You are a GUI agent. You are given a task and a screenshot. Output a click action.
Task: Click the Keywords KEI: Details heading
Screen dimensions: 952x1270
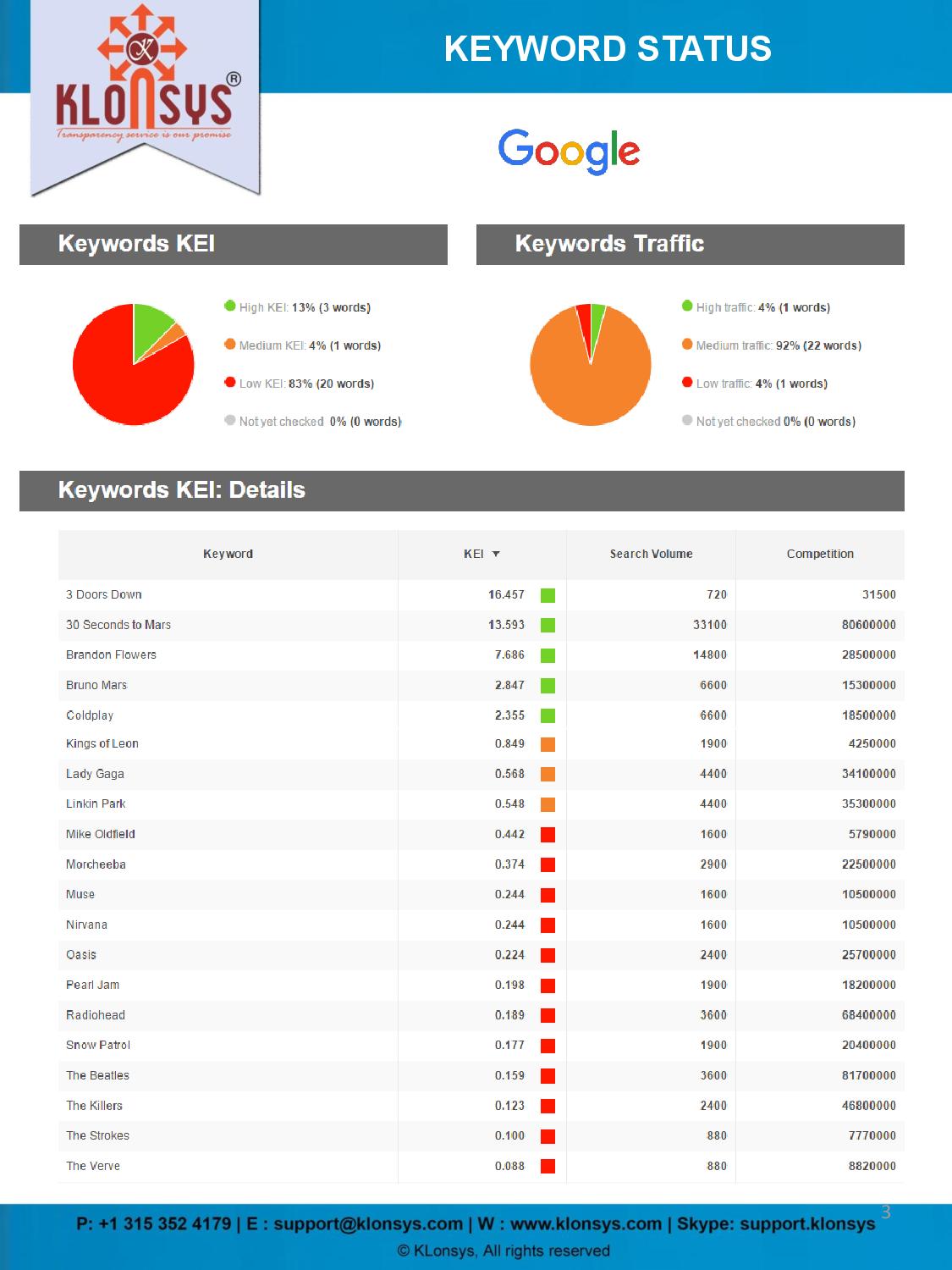pos(182,490)
